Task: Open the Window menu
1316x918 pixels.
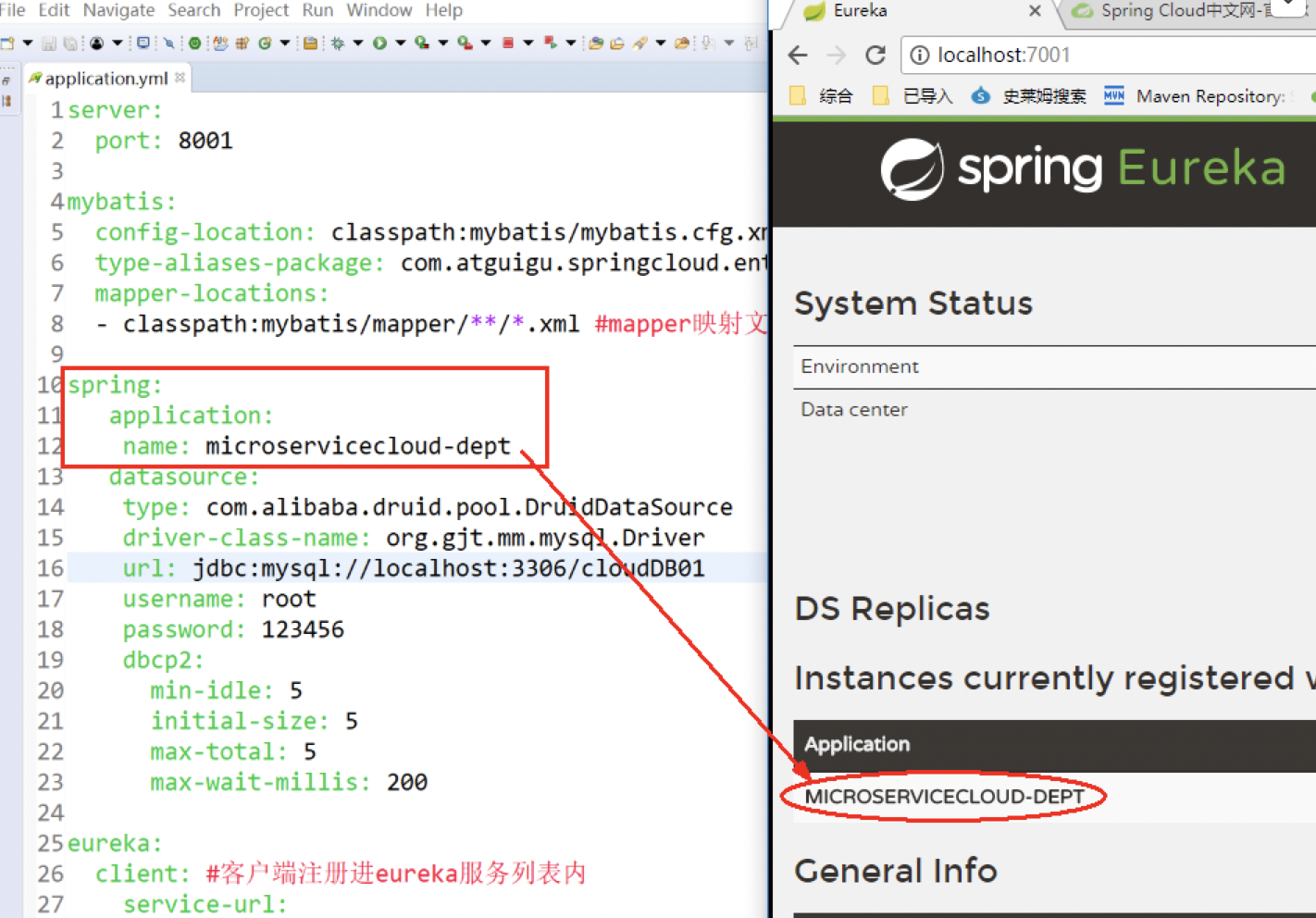Action: [379, 10]
